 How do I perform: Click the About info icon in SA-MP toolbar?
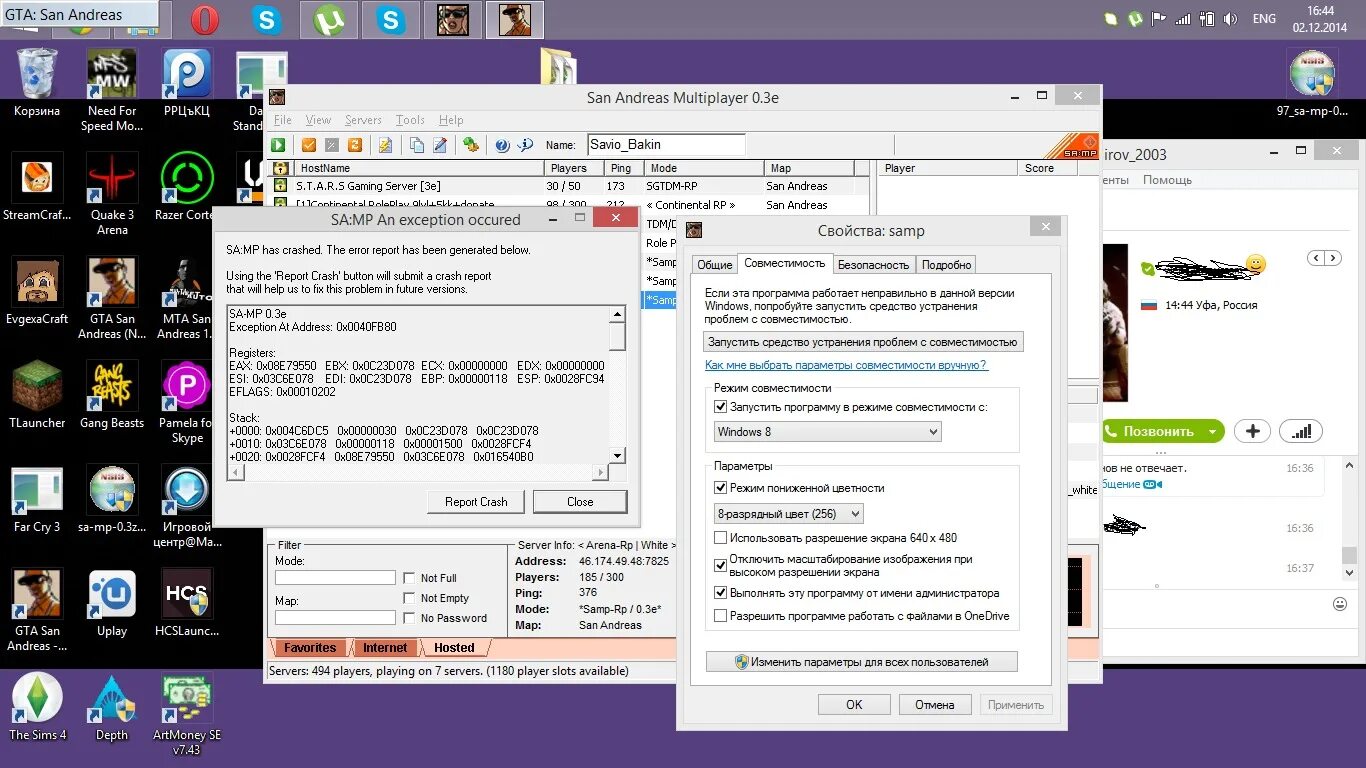coord(525,145)
